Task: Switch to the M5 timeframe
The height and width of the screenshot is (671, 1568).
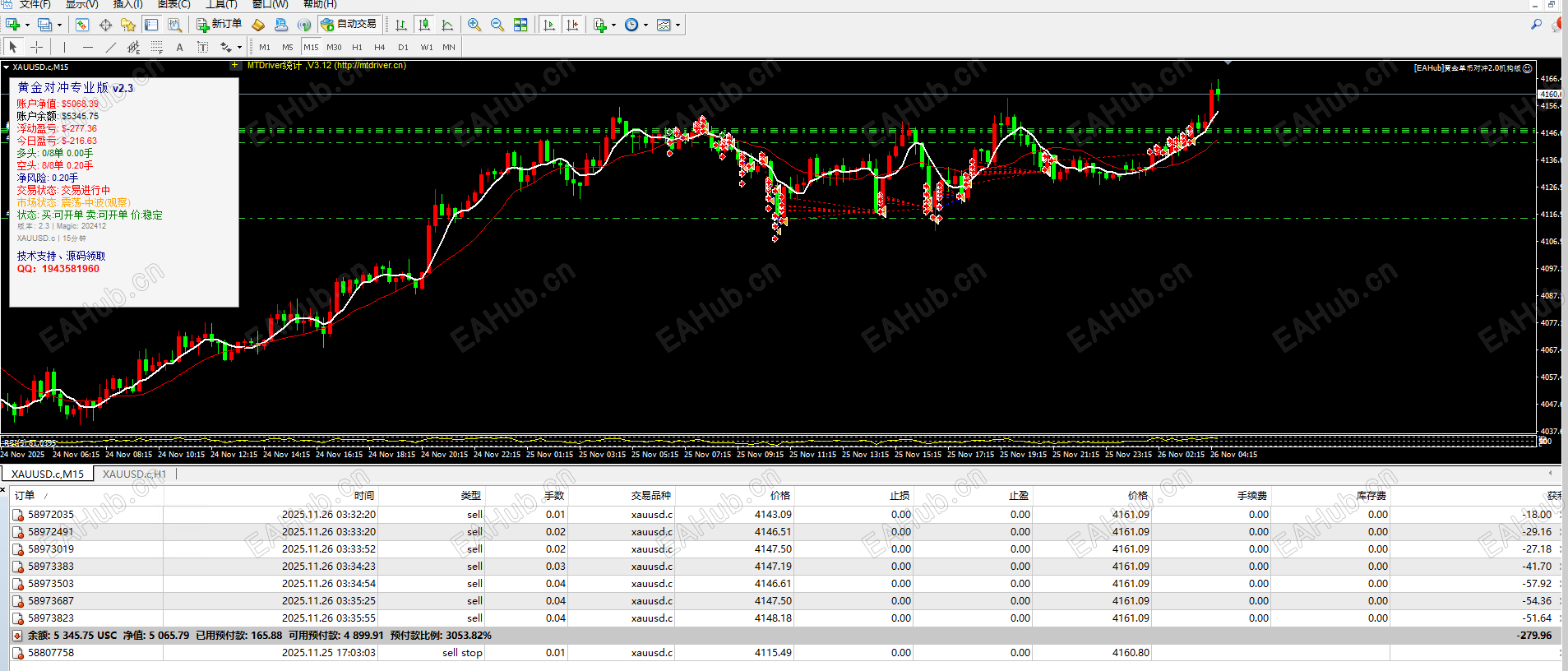Action: click(x=288, y=47)
